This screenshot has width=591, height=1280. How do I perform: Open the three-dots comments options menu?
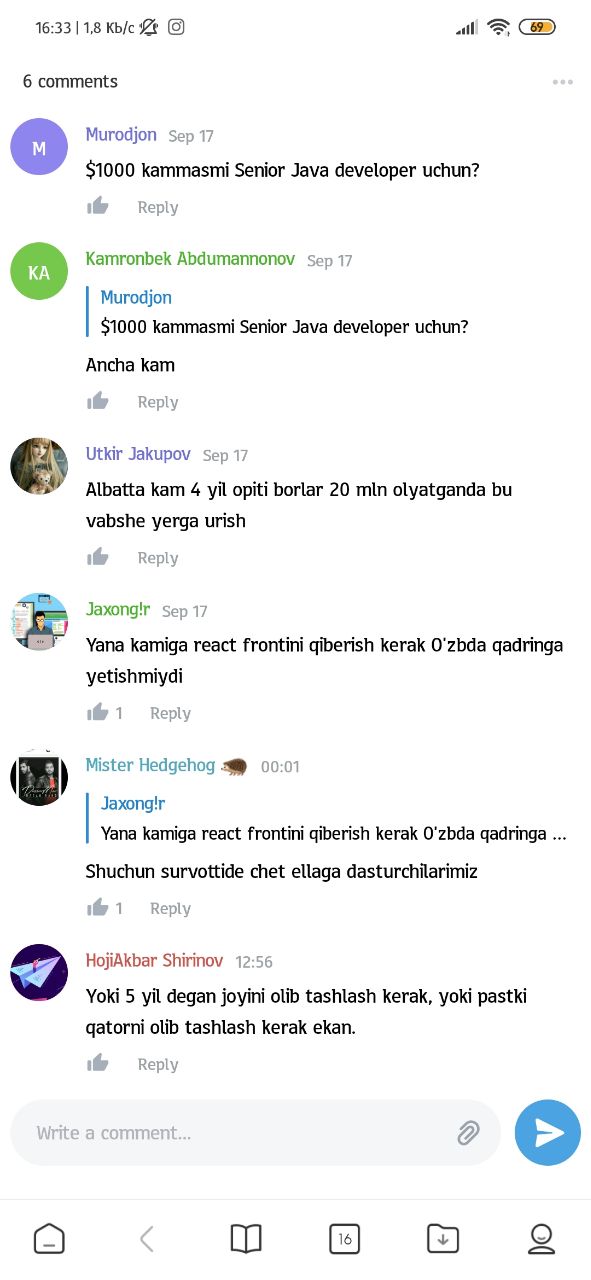click(x=562, y=82)
